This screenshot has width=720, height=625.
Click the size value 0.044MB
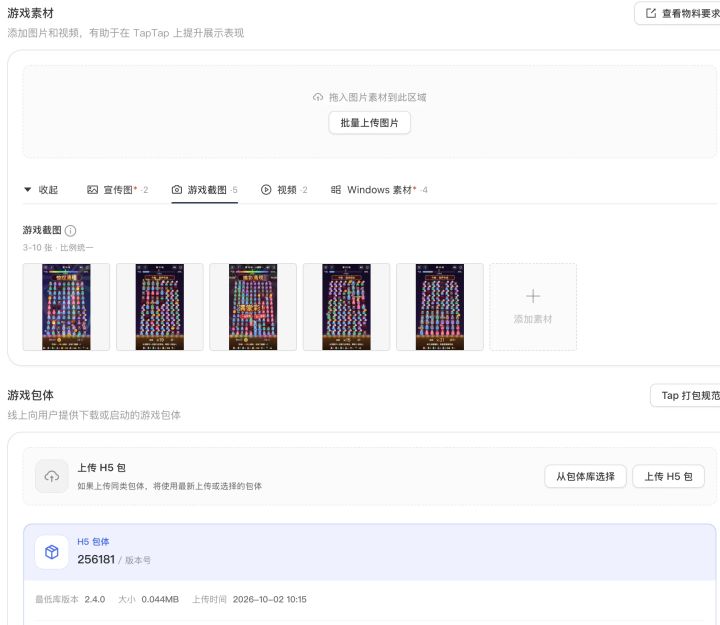pos(160,599)
